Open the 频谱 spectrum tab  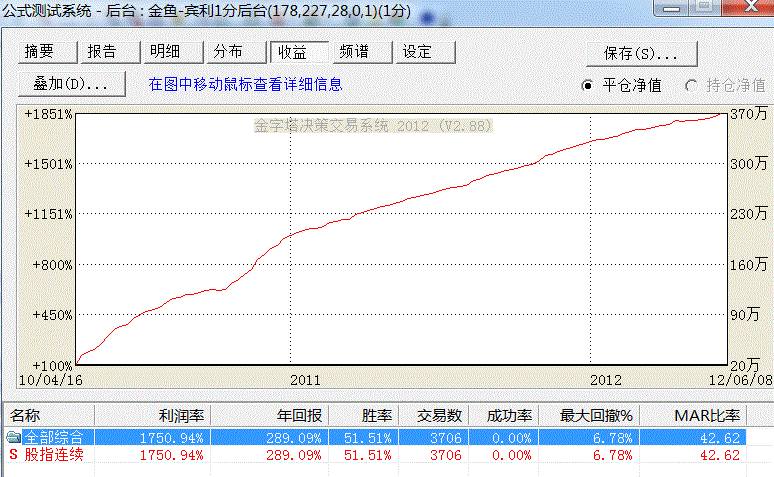[x=362, y=52]
